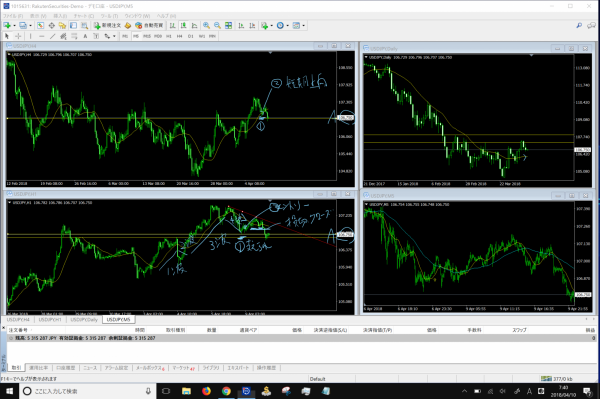Select the crosshair cursor tool
Viewport: 600px width, 399px height.
pyautogui.click(x=18, y=36)
